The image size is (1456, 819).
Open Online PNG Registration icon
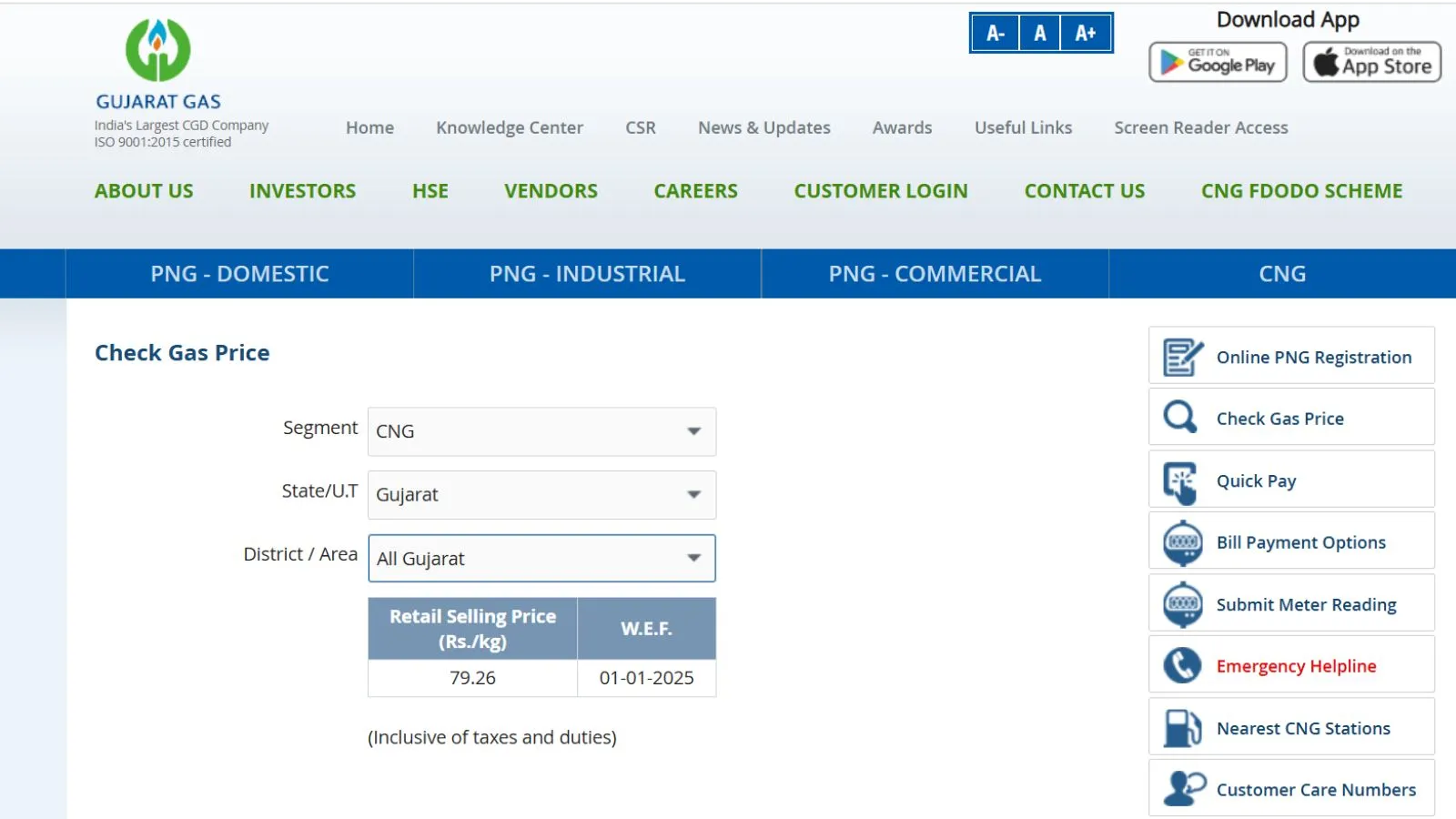coord(1180,357)
